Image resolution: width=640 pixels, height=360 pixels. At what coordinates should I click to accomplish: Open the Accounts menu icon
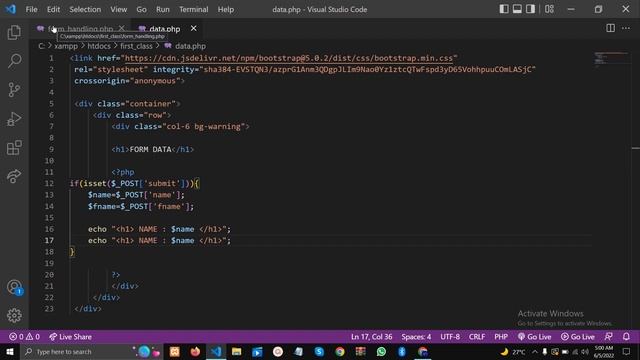click(14, 287)
